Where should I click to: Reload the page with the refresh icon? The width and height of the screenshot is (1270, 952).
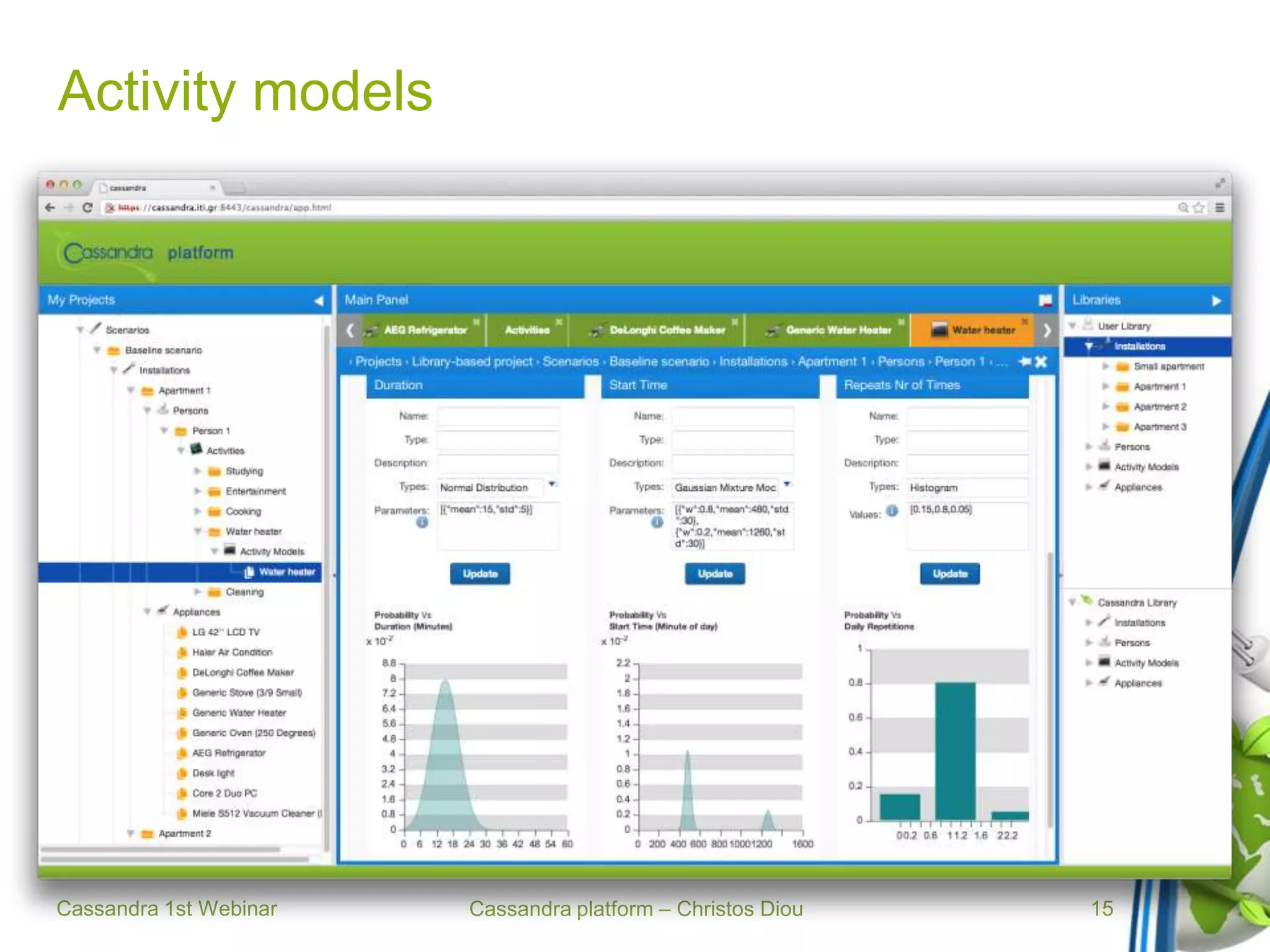(x=87, y=208)
